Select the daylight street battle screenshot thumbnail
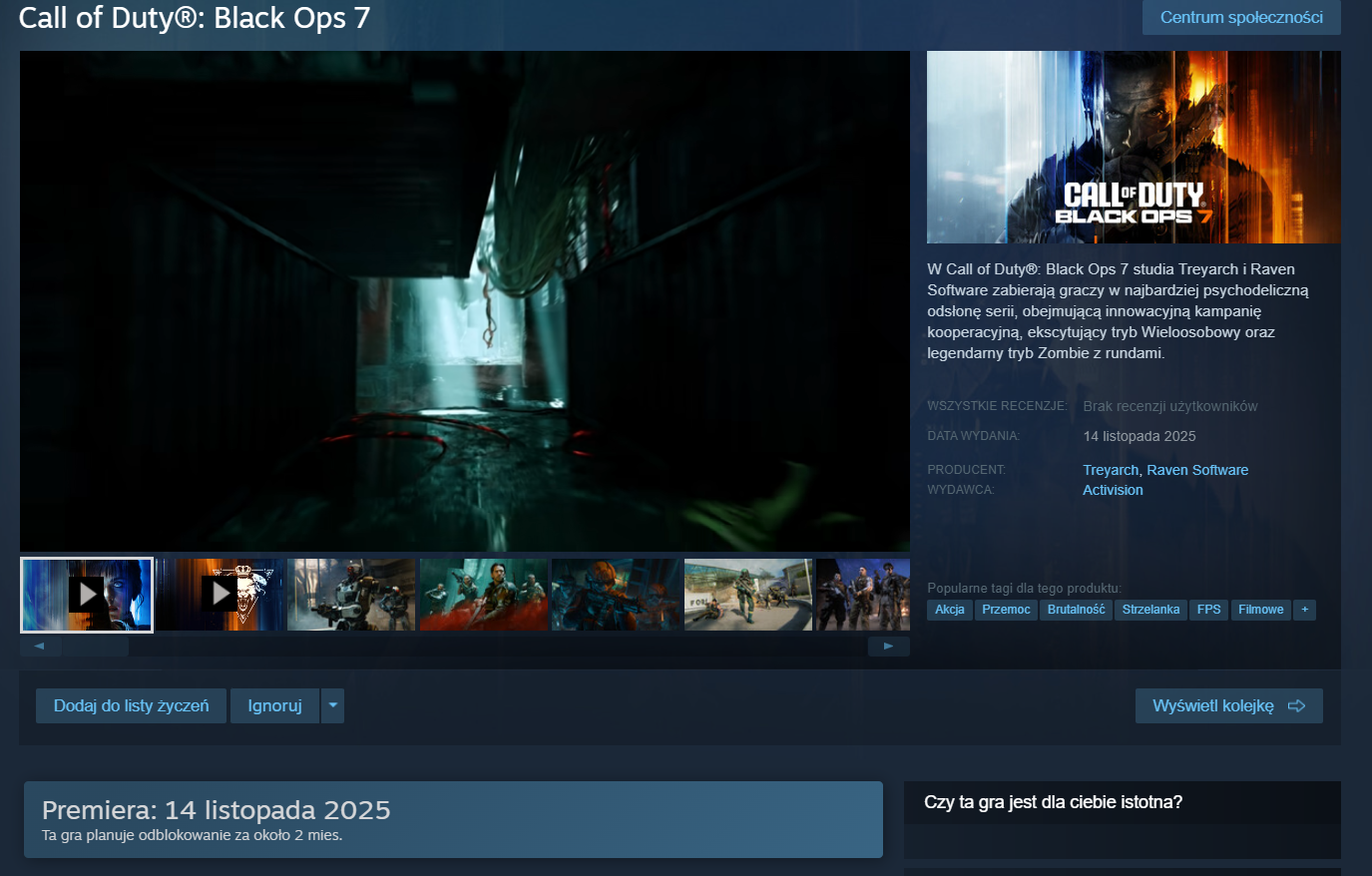 click(748, 595)
